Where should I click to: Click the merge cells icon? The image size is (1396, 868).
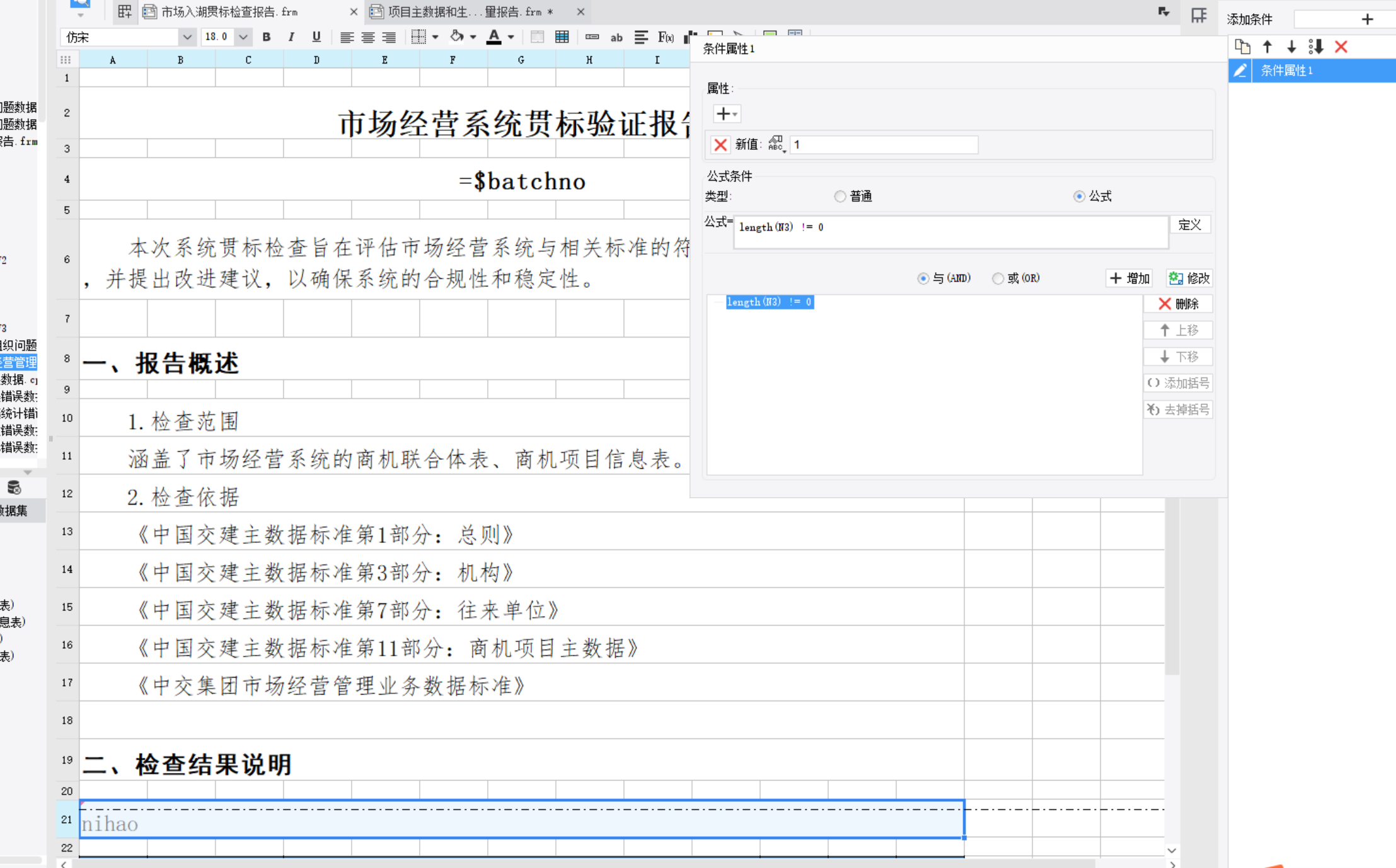pos(537,37)
